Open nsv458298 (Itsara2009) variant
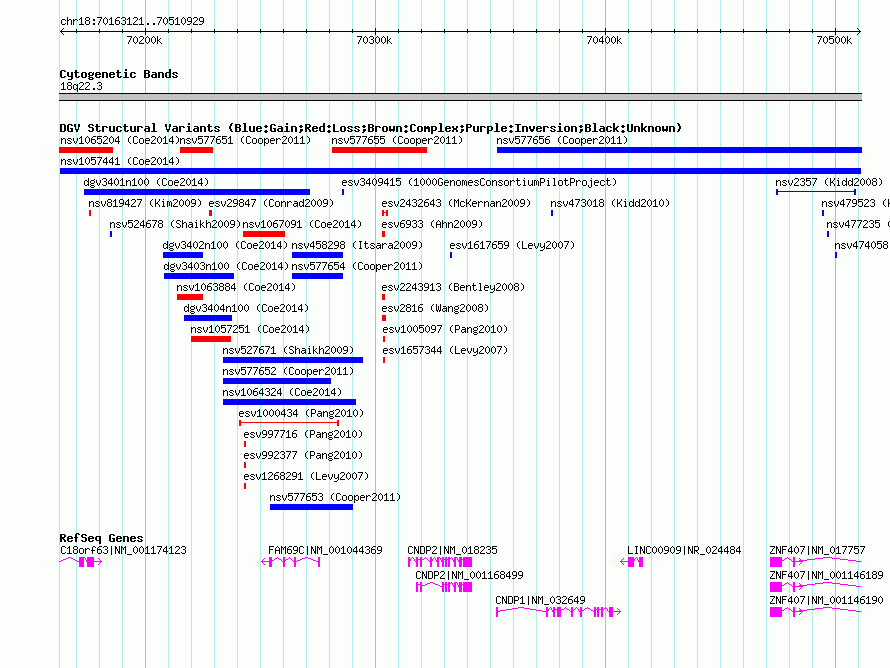 coord(357,245)
